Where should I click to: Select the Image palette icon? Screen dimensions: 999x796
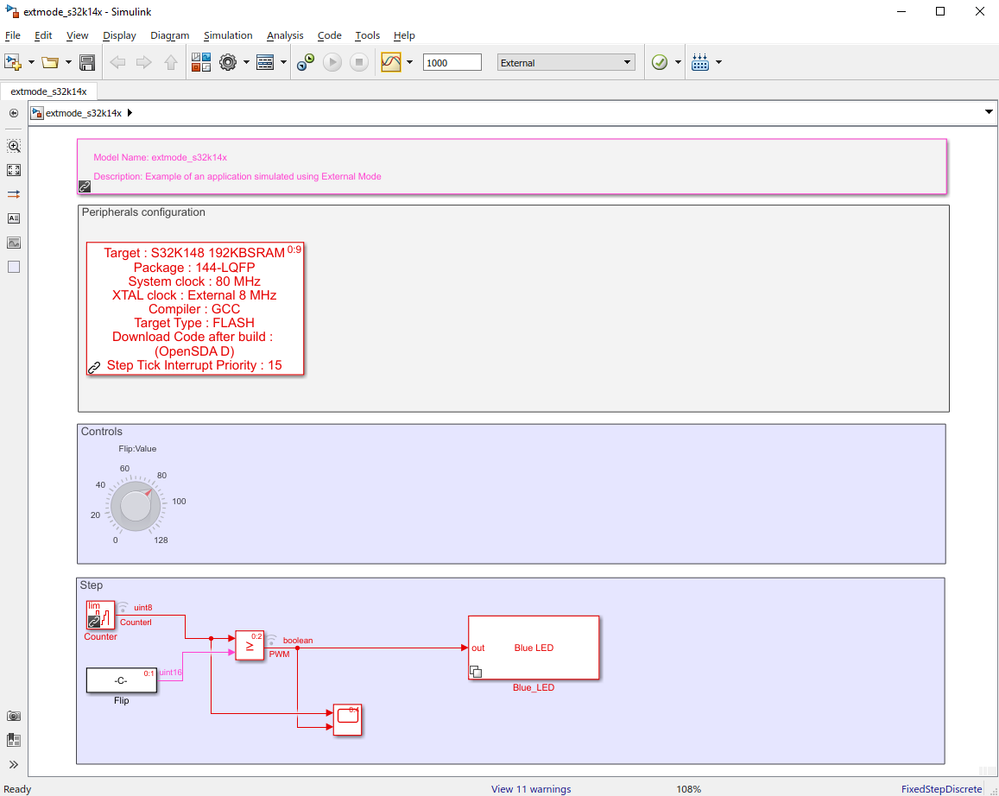pos(13,243)
